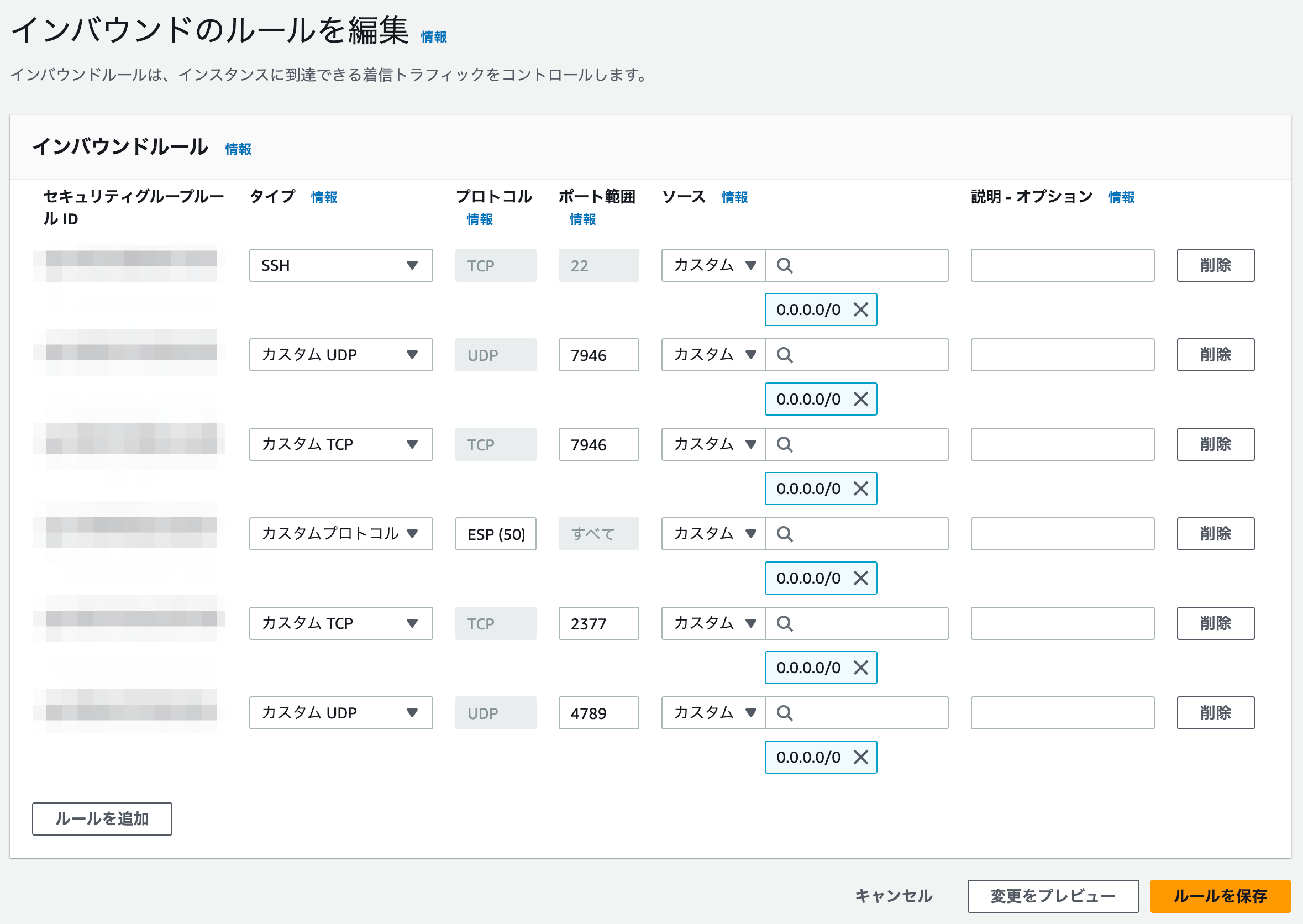Open the カスタム TCP type dropdown for port 7946
The height and width of the screenshot is (924, 1303).
coord(341,444)
